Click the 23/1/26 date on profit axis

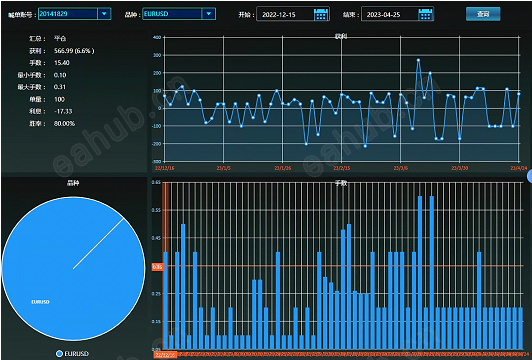(x=283, y=168)
